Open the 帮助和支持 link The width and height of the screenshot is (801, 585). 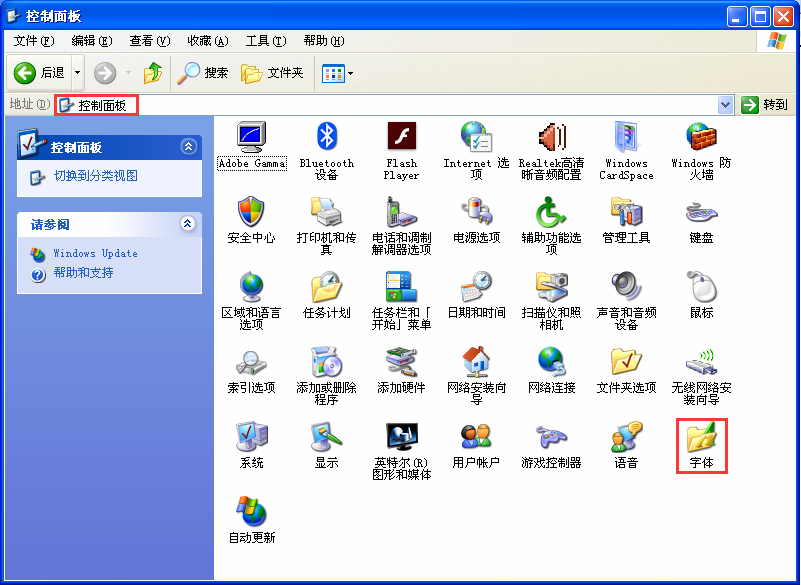[83, 273]
